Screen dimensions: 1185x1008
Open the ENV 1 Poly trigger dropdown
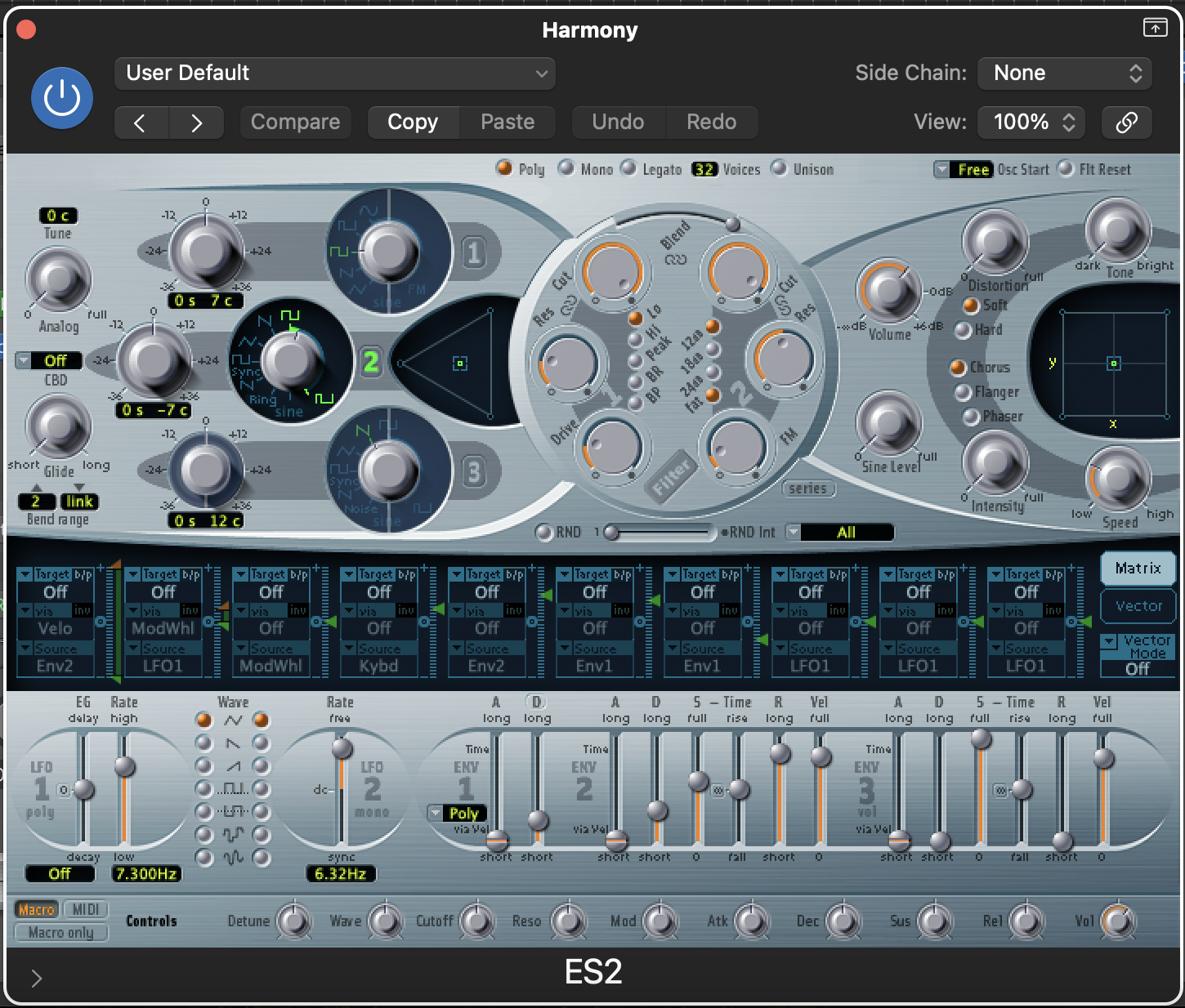[457, 814]
